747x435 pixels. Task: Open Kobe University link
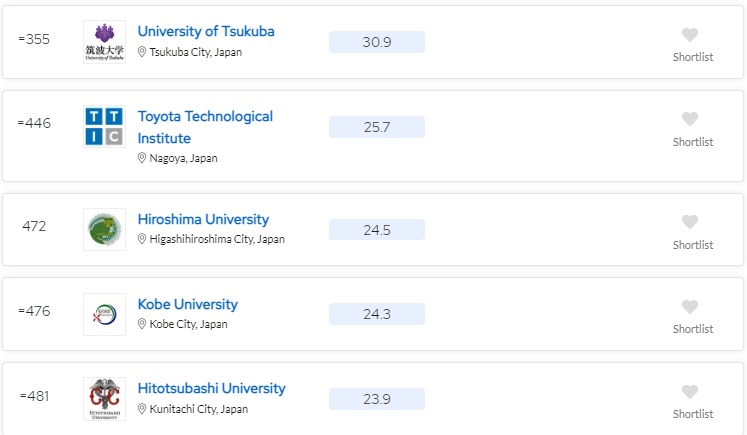point(188,304)
